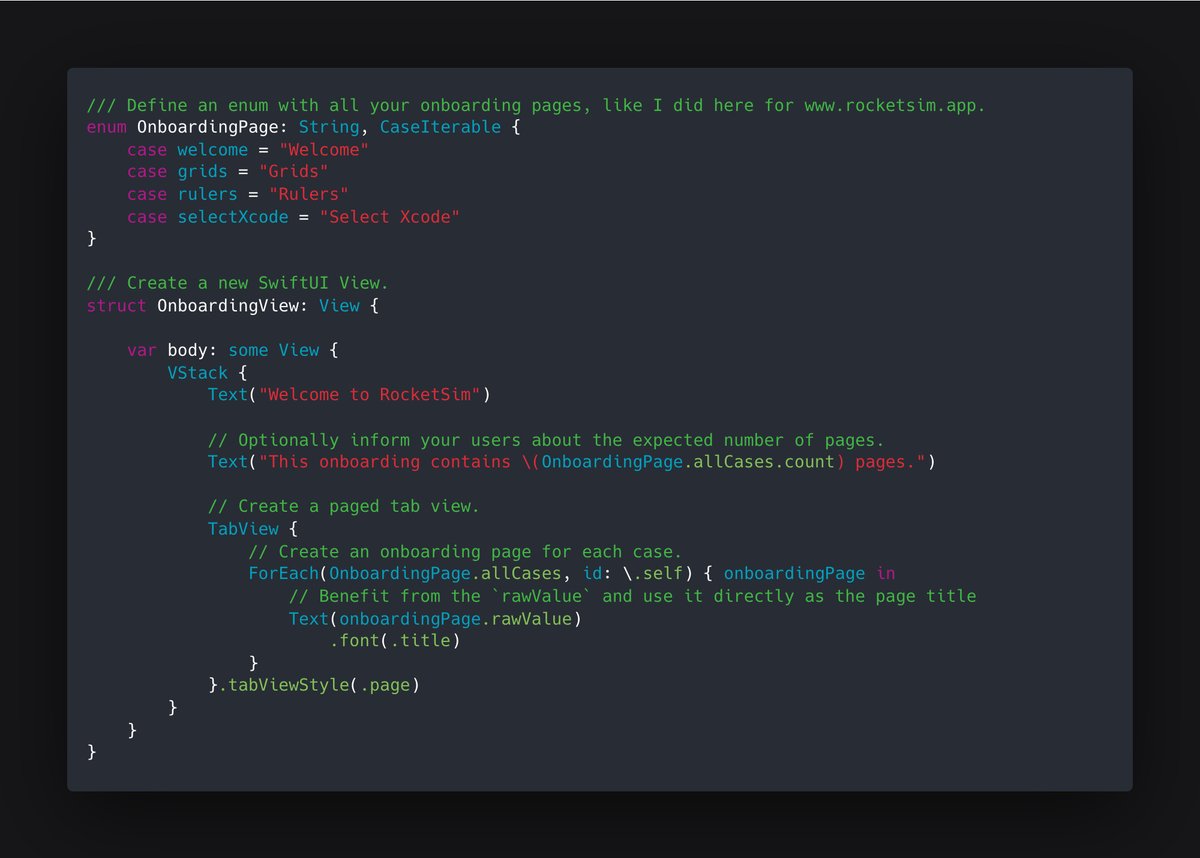Image resolution: width=1200 pixels, height=858 pixels.
Task: Click the "Create a new SwiftUI View" comment
Action: (238, 283)
